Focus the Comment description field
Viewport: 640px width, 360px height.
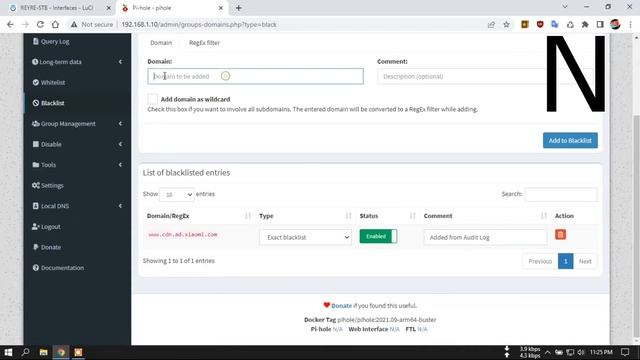[x=486, y=76]
